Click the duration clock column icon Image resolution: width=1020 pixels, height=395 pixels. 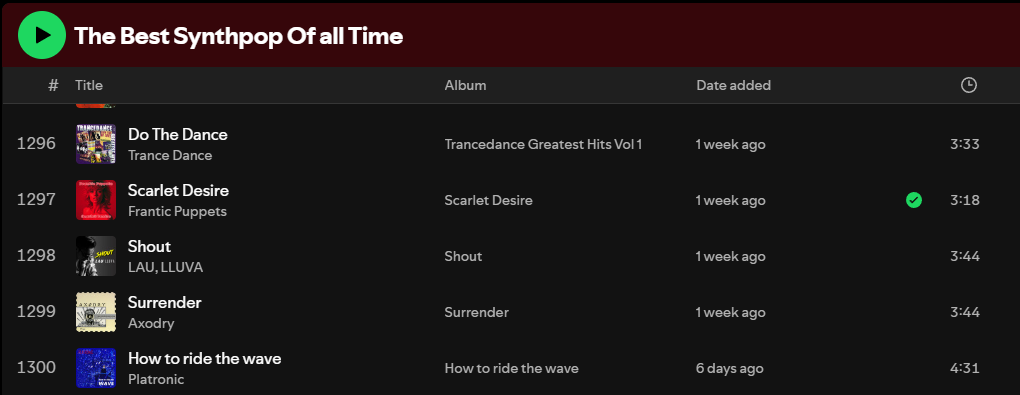pos(969,85)
